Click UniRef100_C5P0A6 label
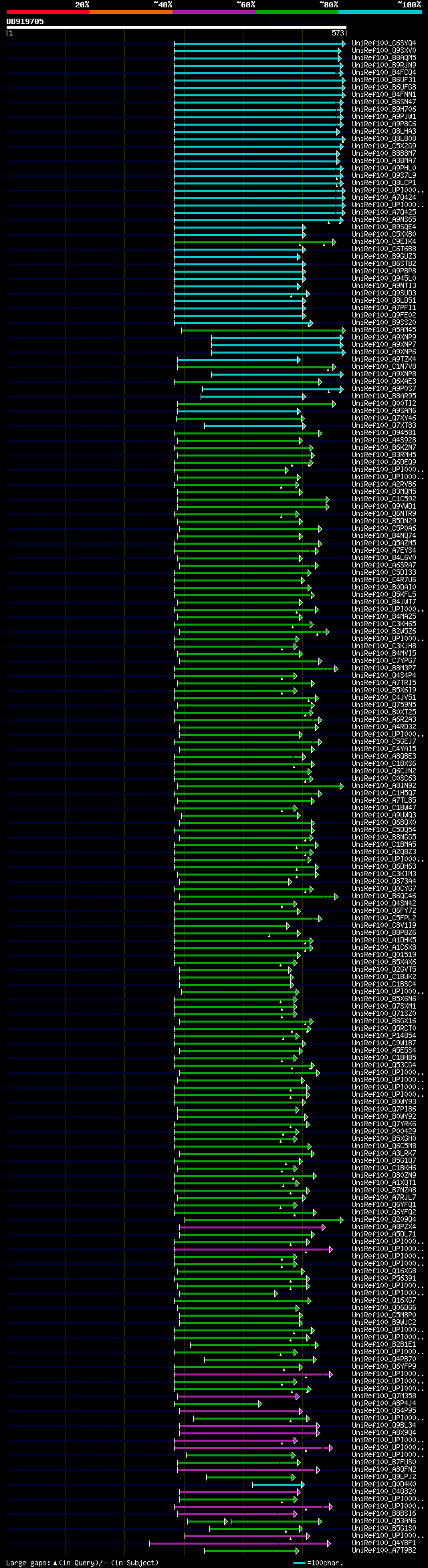The width and height of the screenshot is (428, 1568). tap(384, 529)
